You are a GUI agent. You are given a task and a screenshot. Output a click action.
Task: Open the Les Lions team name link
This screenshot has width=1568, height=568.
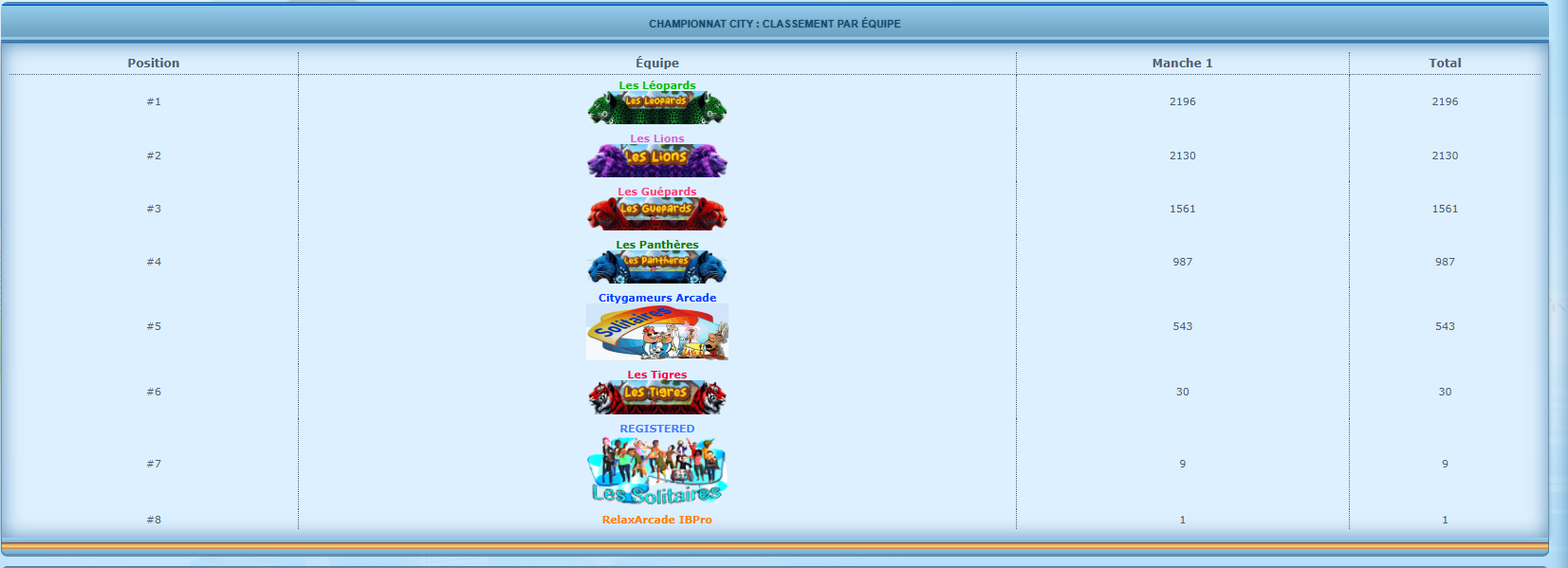656,138
